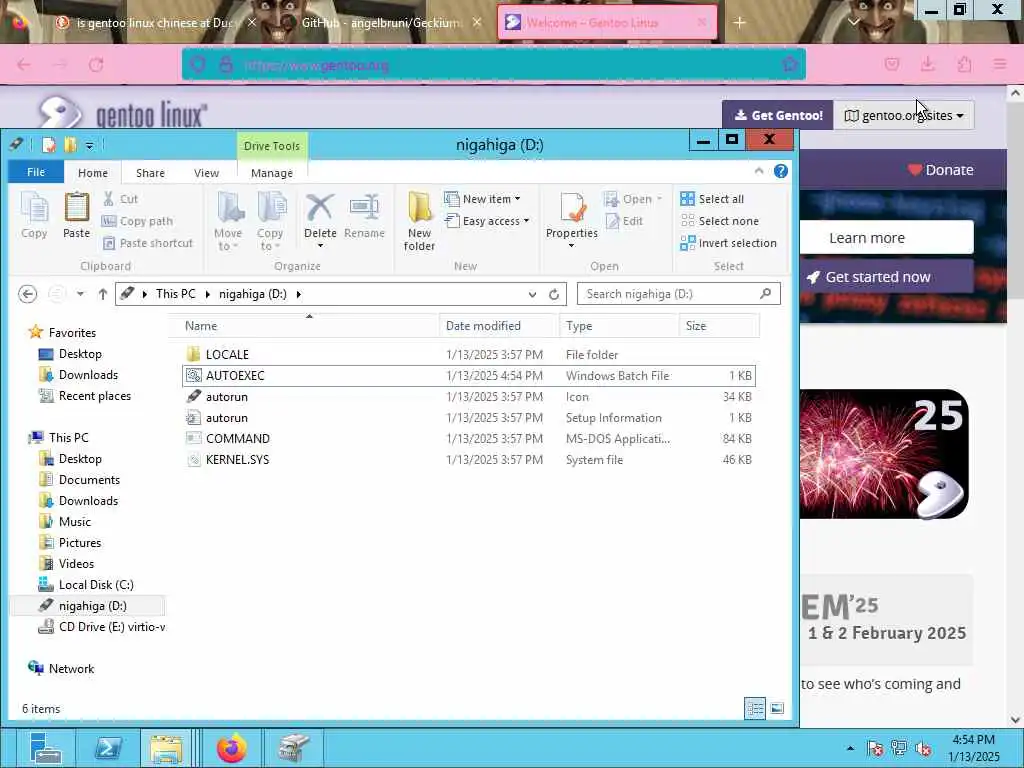The width and height of the screenshot is (1024, 768).
Task: Open gentoo.org sites dropdown in Firefox
Action: point(904,115)
